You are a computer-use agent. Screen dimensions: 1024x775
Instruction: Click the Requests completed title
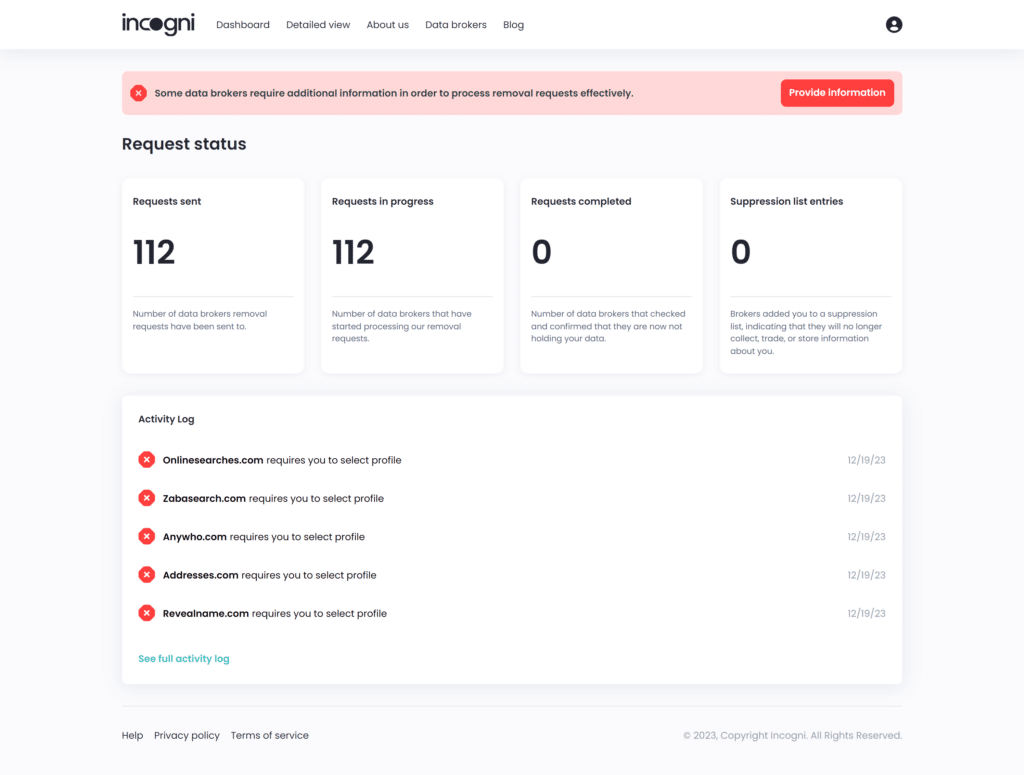tap(581, 201)
